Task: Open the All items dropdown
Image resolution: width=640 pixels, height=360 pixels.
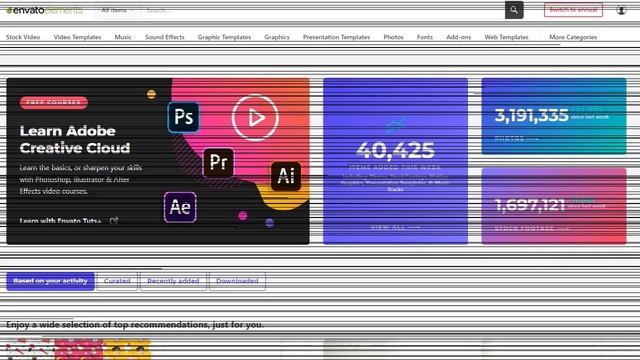Action: pyautogui.click(x=118, y=10)
